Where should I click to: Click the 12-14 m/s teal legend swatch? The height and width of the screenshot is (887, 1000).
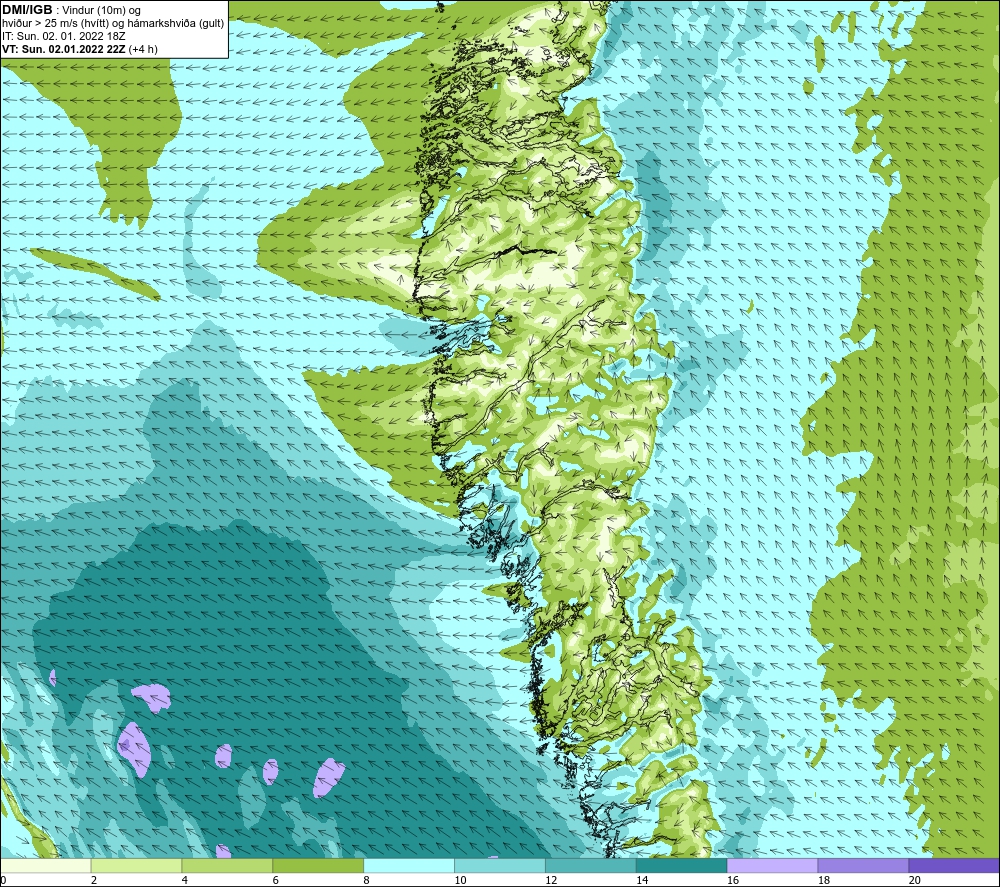(x=591, y=865)
